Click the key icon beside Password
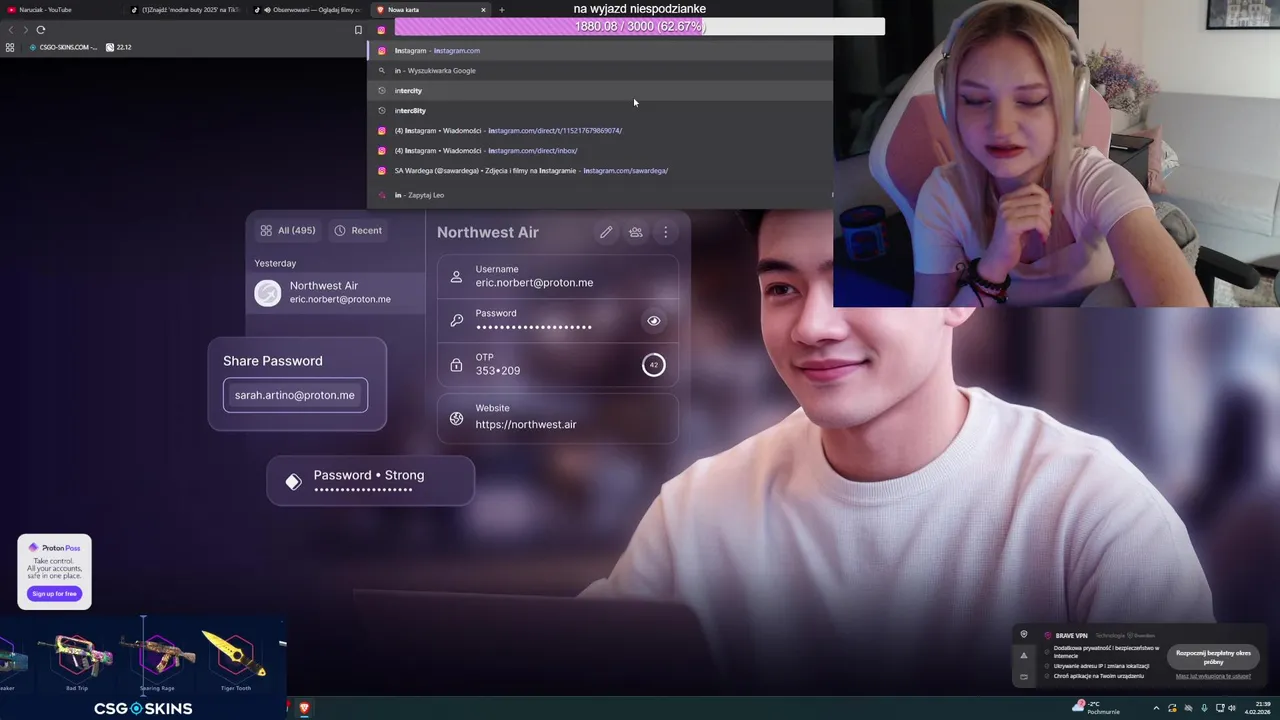1280x720 pixels. click(x=456, y=321)
